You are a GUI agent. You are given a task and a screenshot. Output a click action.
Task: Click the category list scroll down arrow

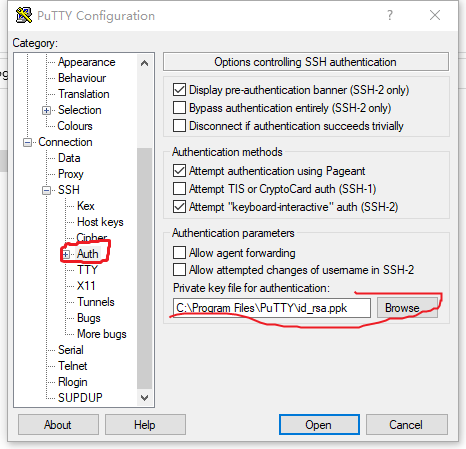(x=144, y=398)
